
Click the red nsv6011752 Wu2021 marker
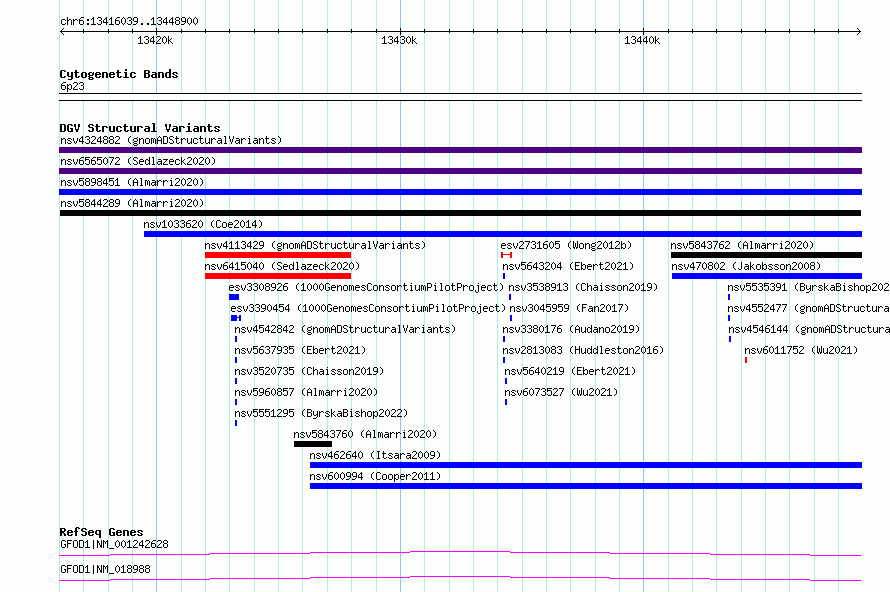pos(746,360)
